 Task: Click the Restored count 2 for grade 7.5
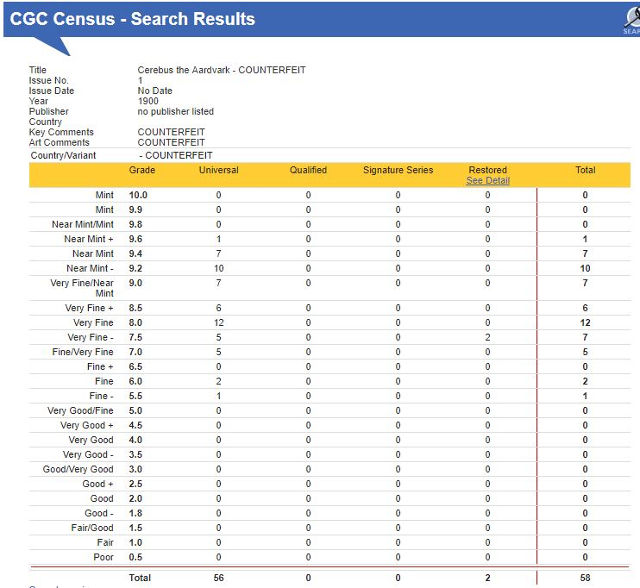pyautogui.click(x=488, y=337)
